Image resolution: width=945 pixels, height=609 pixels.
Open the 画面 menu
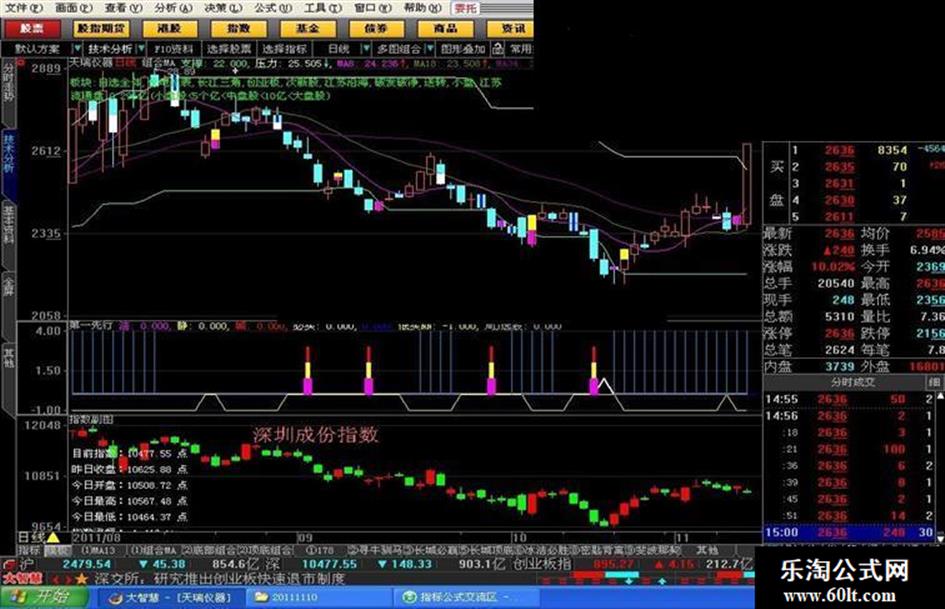coord(74,8)
